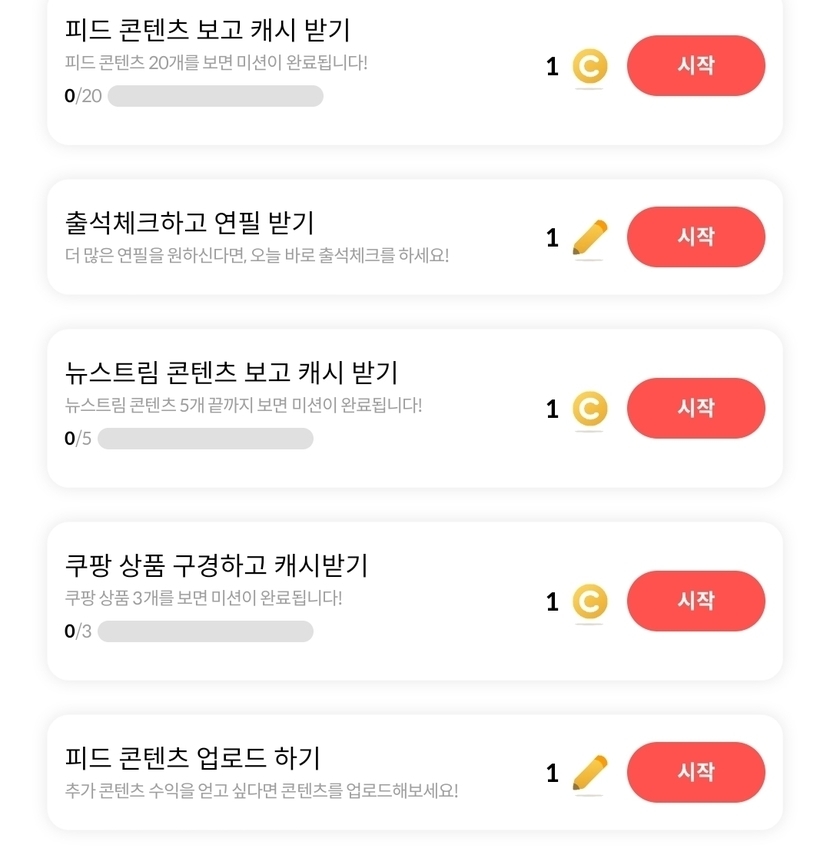
Task: Open the 피드 콘텐츠 업로드 하기 title
Action: (x=192, y=758)
